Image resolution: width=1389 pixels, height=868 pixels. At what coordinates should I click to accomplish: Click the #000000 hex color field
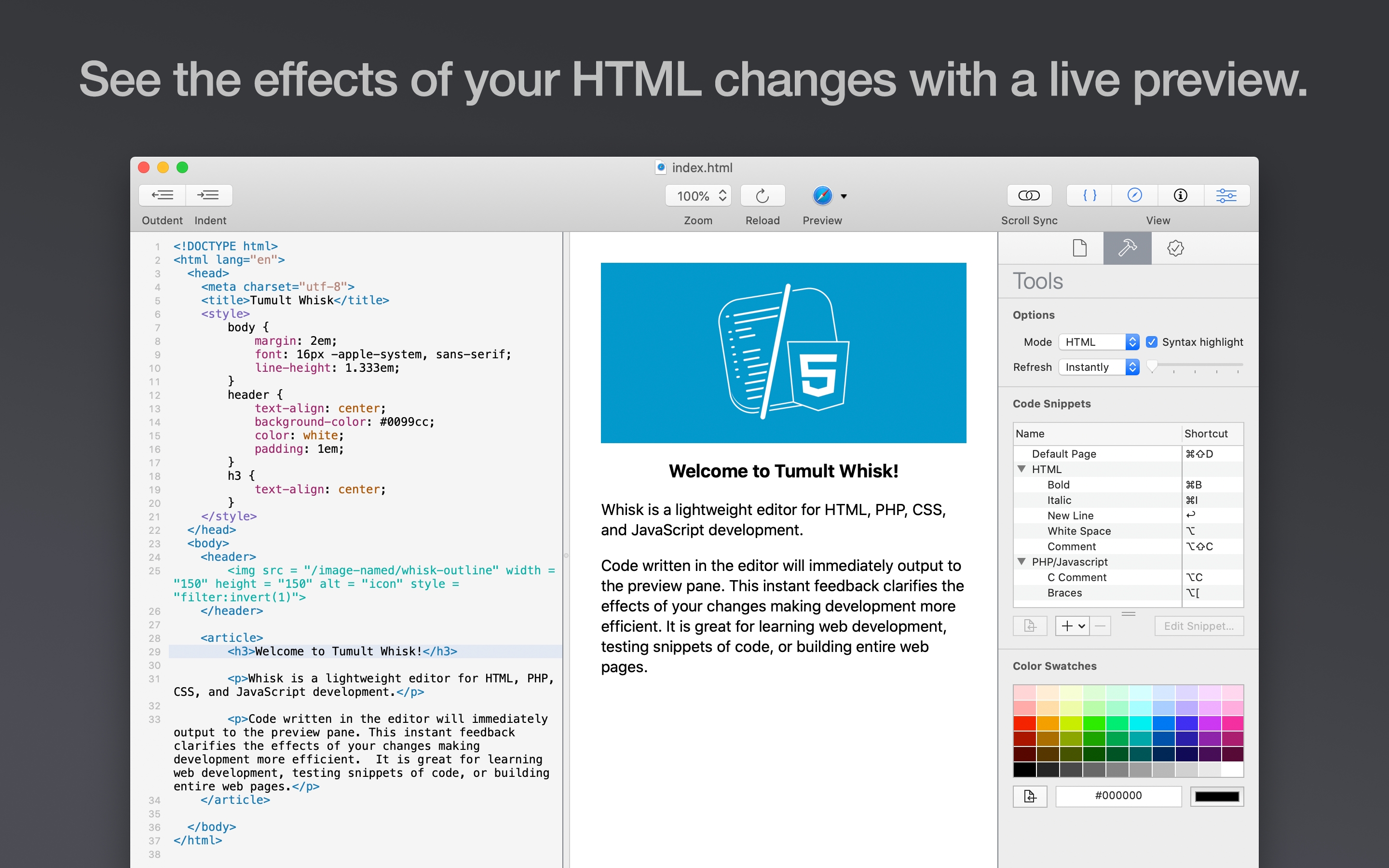click(x=1118, y=796)
